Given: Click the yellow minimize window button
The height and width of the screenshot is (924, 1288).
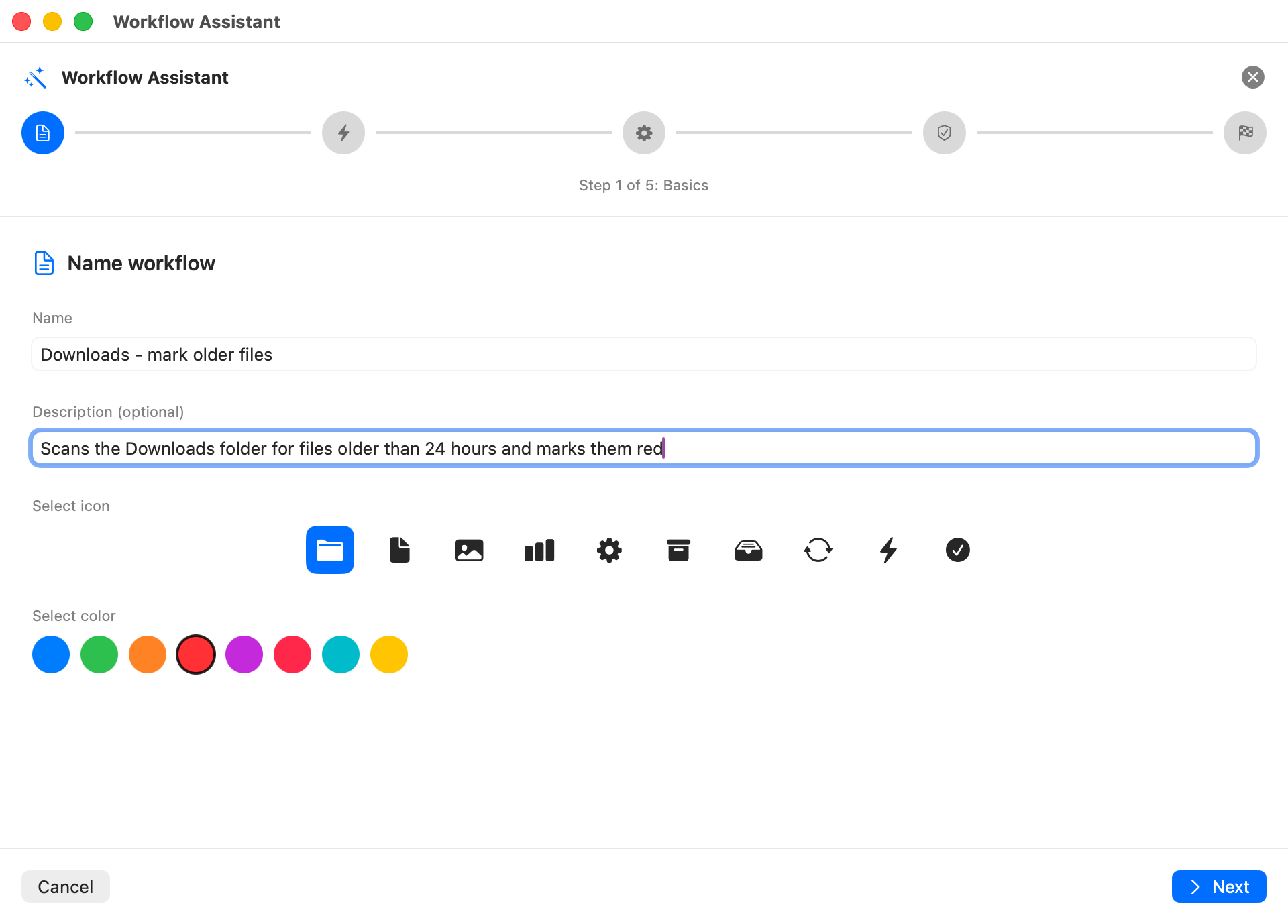Looking at the screenshot, I should pos(52,21).
